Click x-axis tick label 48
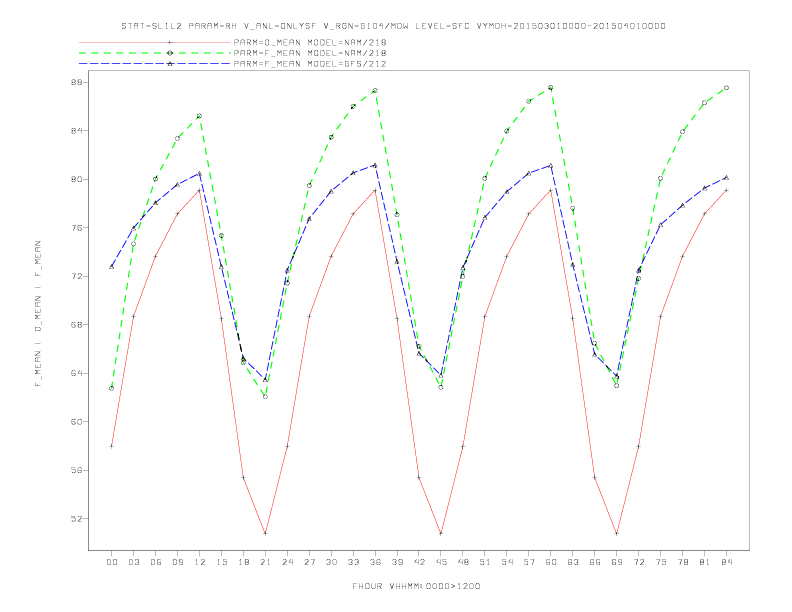792x612 pixels. [x=463, y=562]
